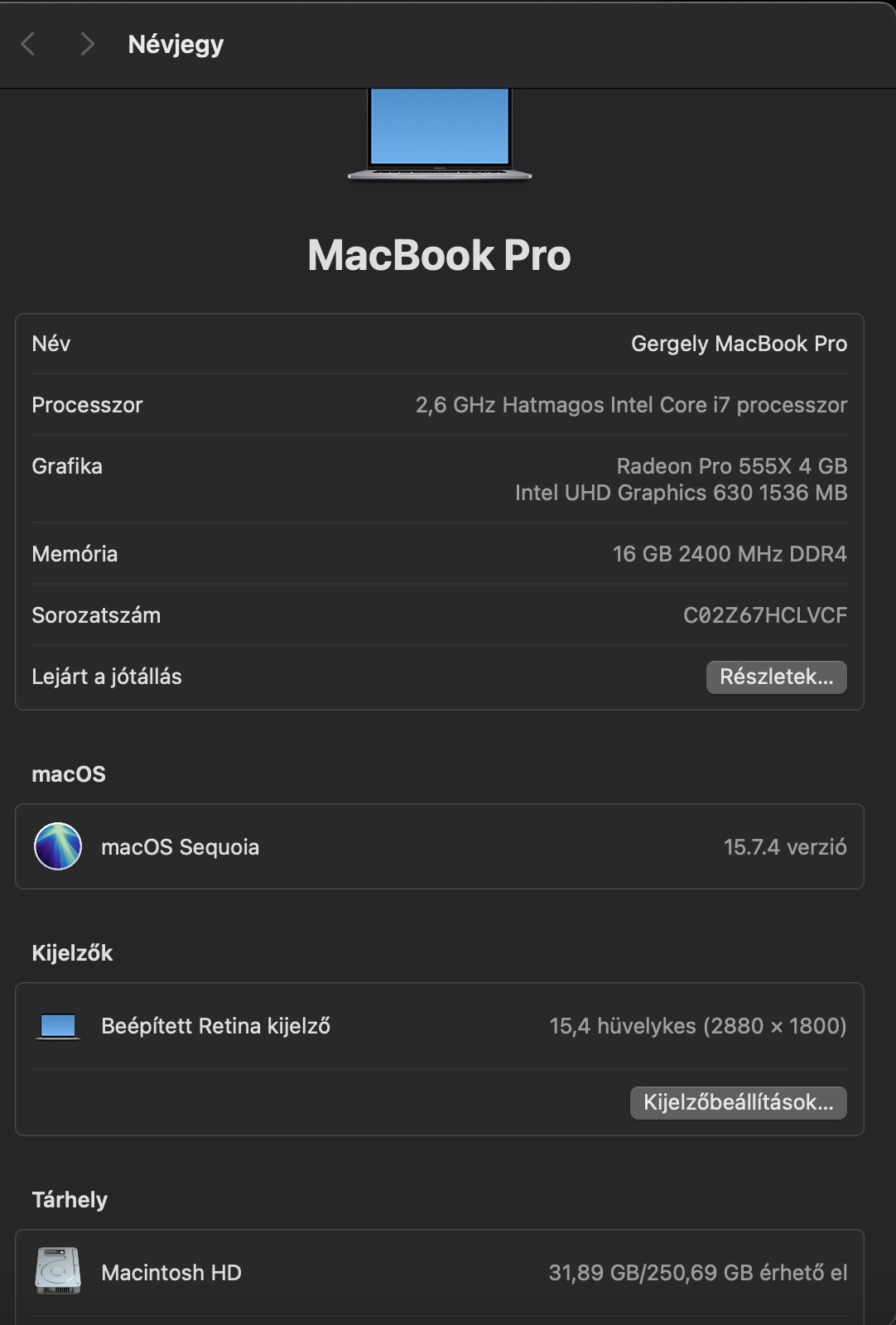The width and height of the screenshot is (896, 1325).
Task: Click the Processzor row value
Action: [631, 405]
